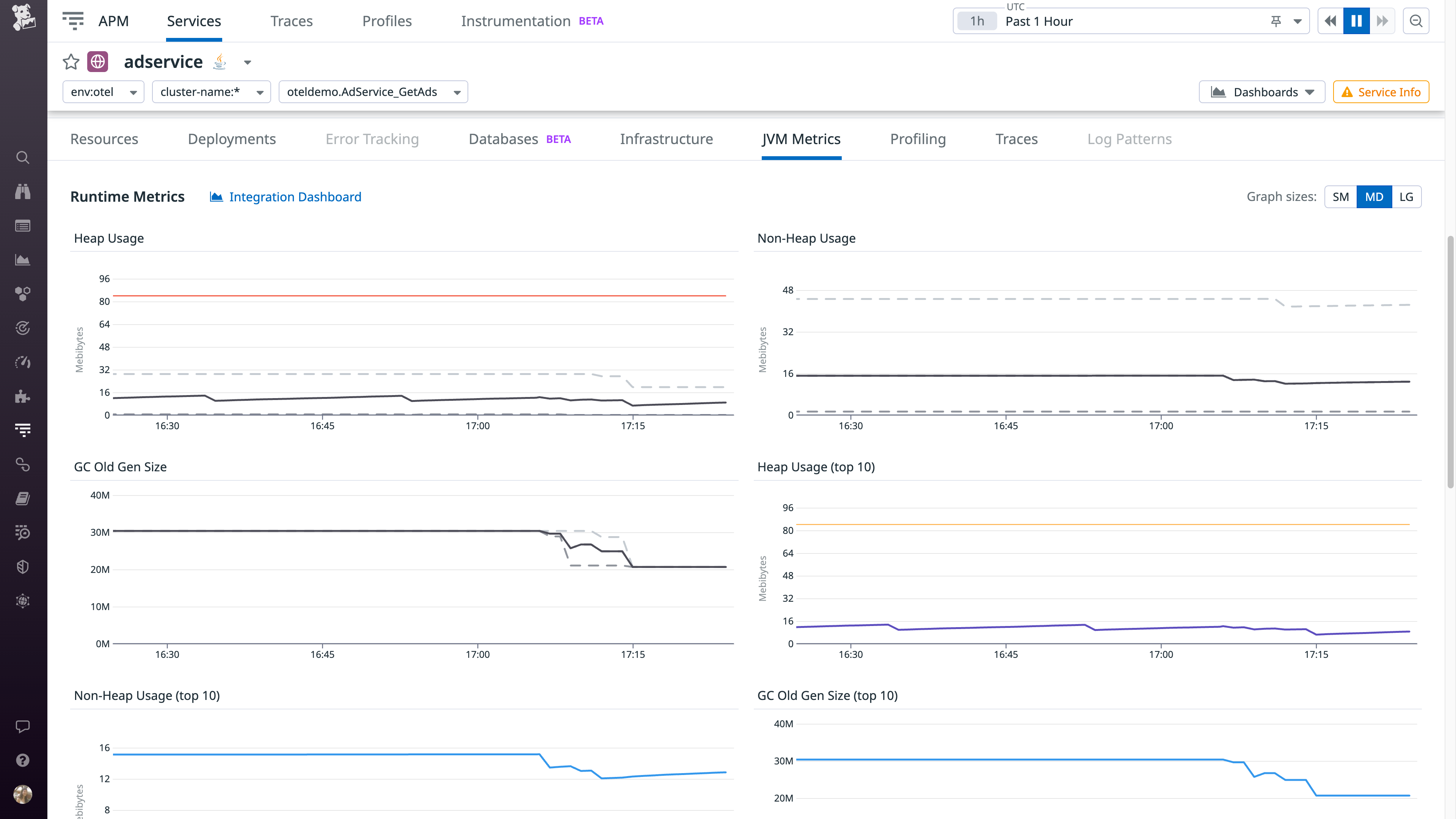Pause live data refresh with the pause button
The width and height of the screenshot is (1456, 819).
click(x=1356, y=21)
